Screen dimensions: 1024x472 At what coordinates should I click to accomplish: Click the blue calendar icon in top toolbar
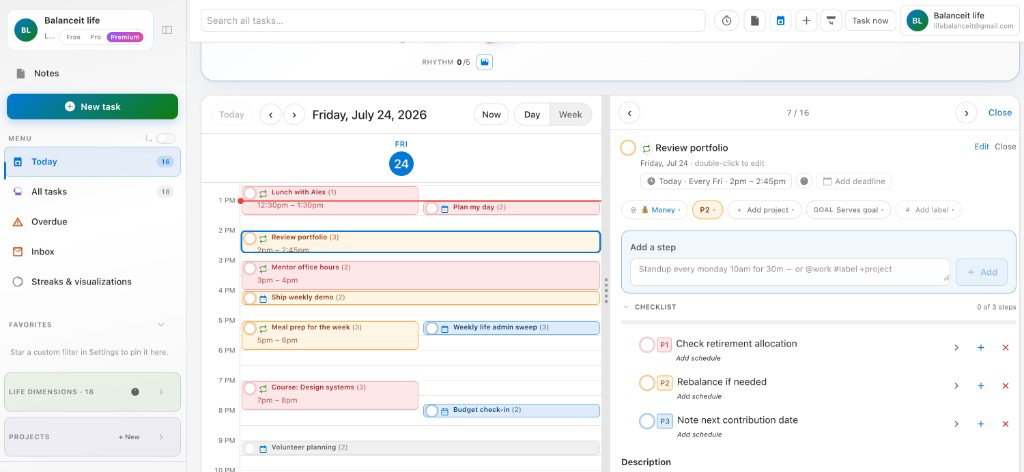780,21
